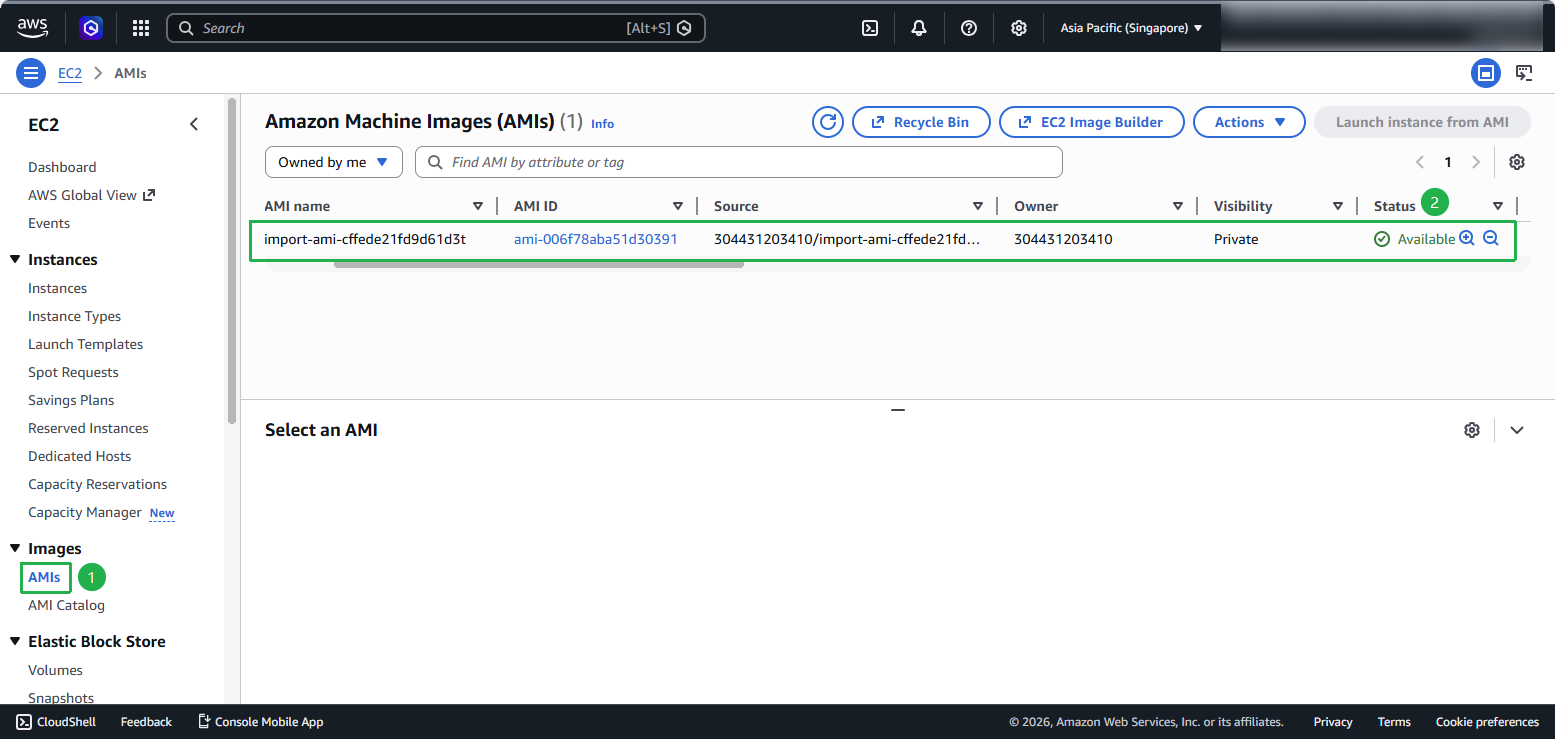The image size is (1555, 739).
Task: Collapse the Elastic Block Store section
Action: [15, 642]
